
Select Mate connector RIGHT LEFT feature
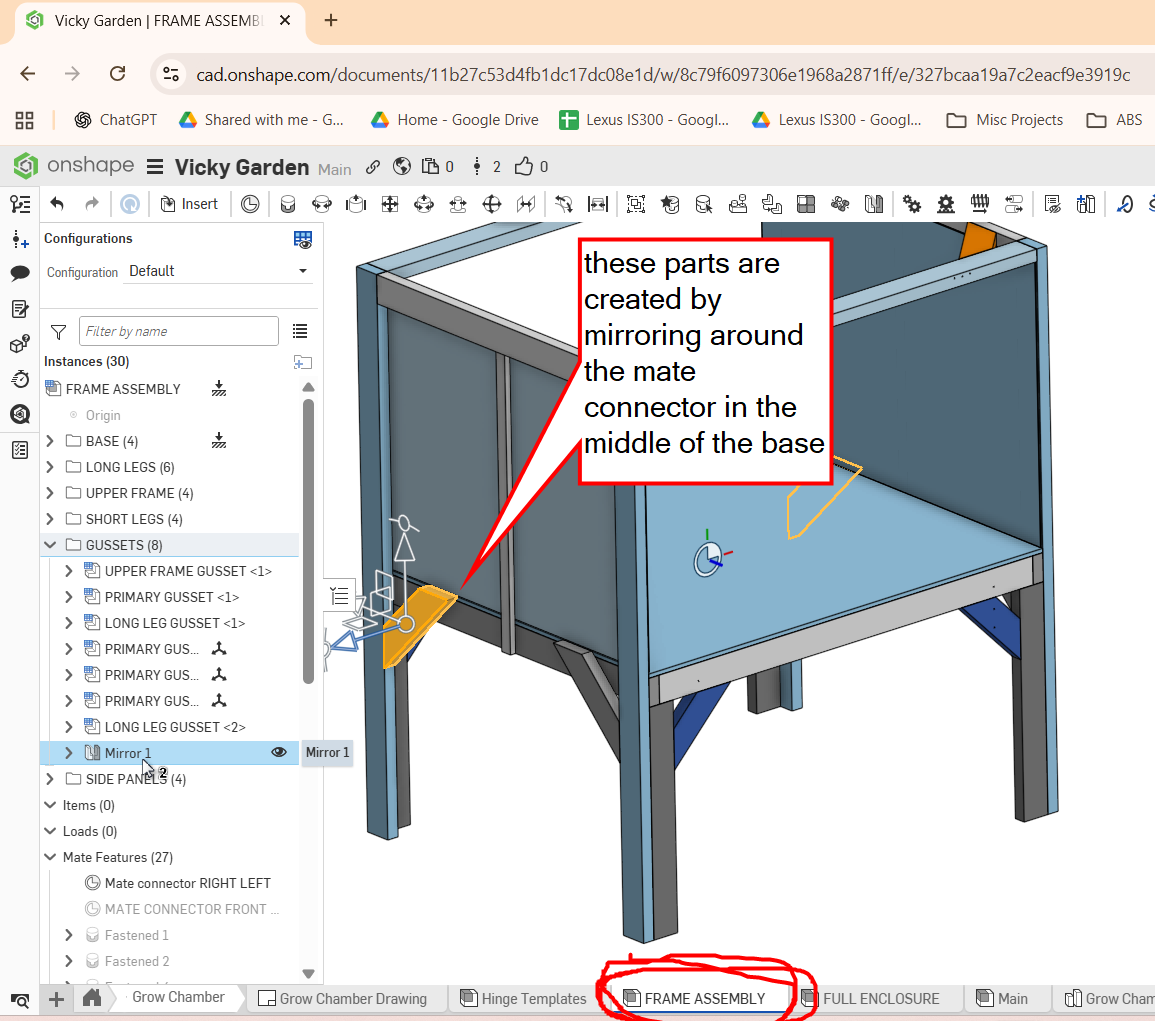187,883
